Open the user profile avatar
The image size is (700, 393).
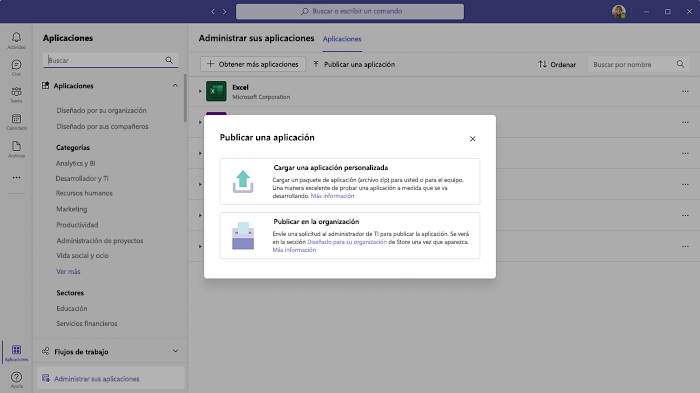click(x=618, y=12)
